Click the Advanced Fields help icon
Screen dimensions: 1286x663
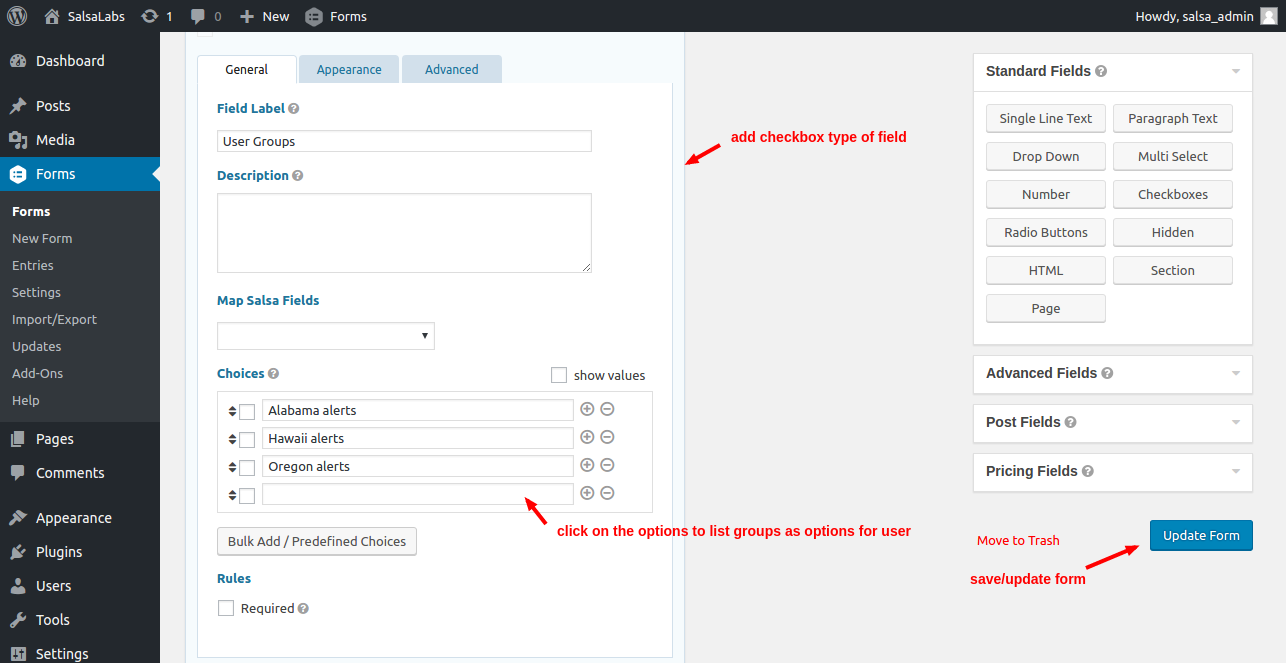pyautogui.click(x=1107, y=373)
